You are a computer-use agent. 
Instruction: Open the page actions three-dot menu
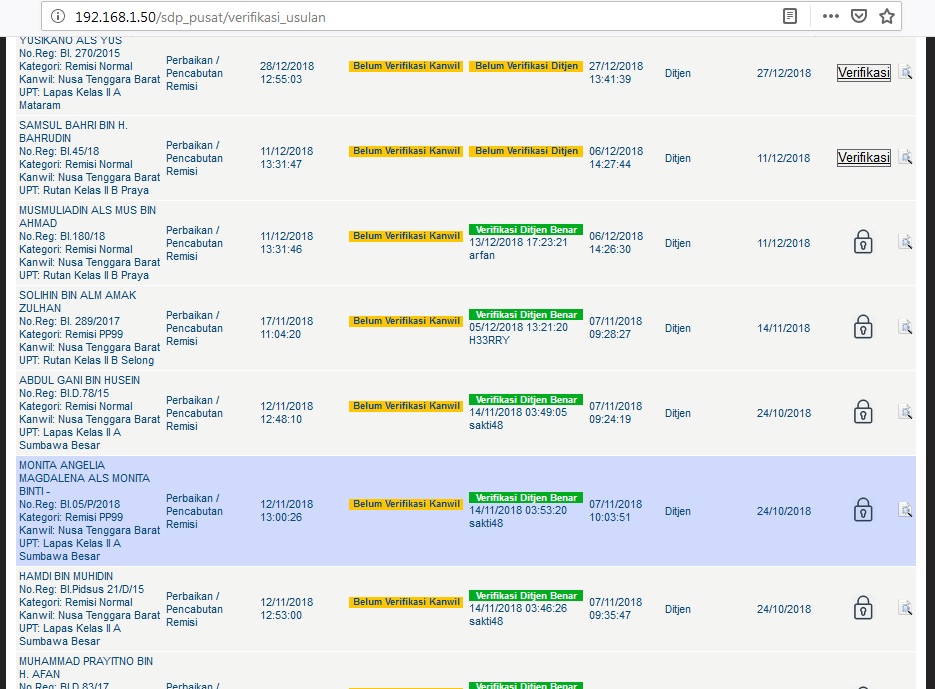point(830,16)
